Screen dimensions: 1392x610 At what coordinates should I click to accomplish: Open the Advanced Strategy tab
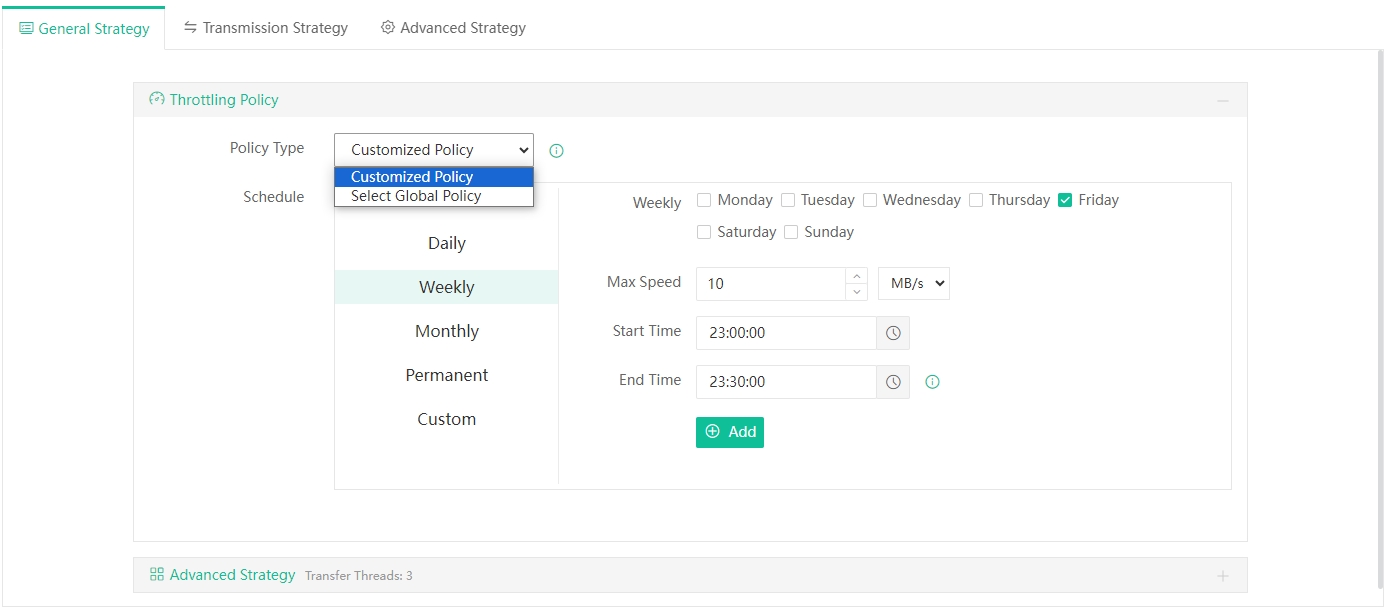(x=453, y=28)
